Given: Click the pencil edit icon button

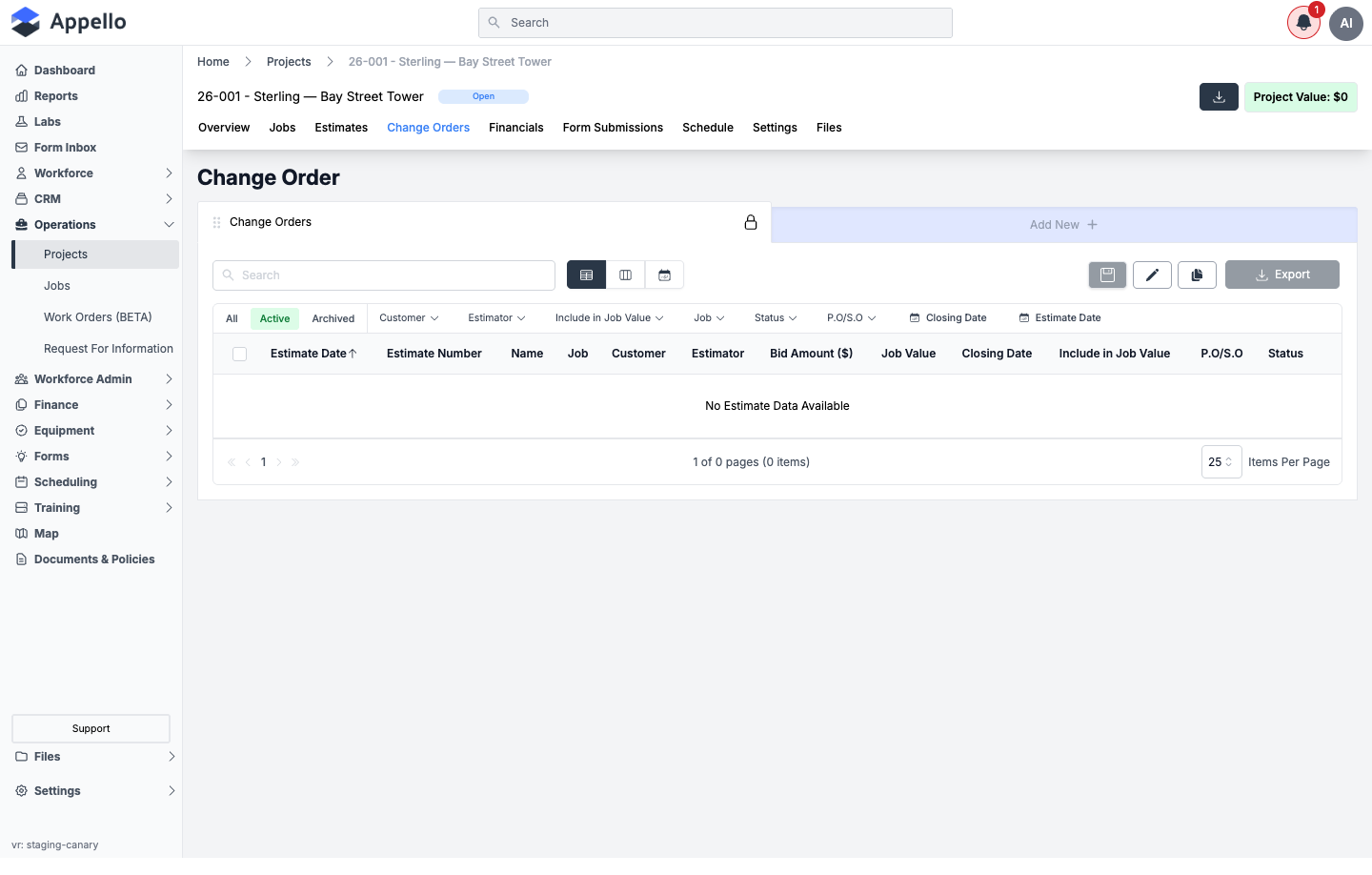Looking at the screenshot, I should coord(1152,275).
